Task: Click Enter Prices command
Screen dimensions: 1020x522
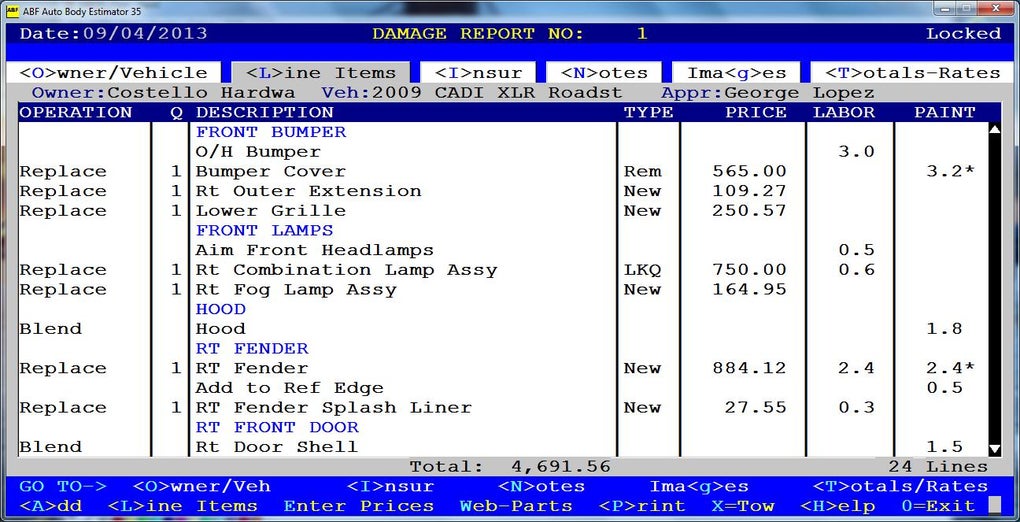Action: [359, 506]
